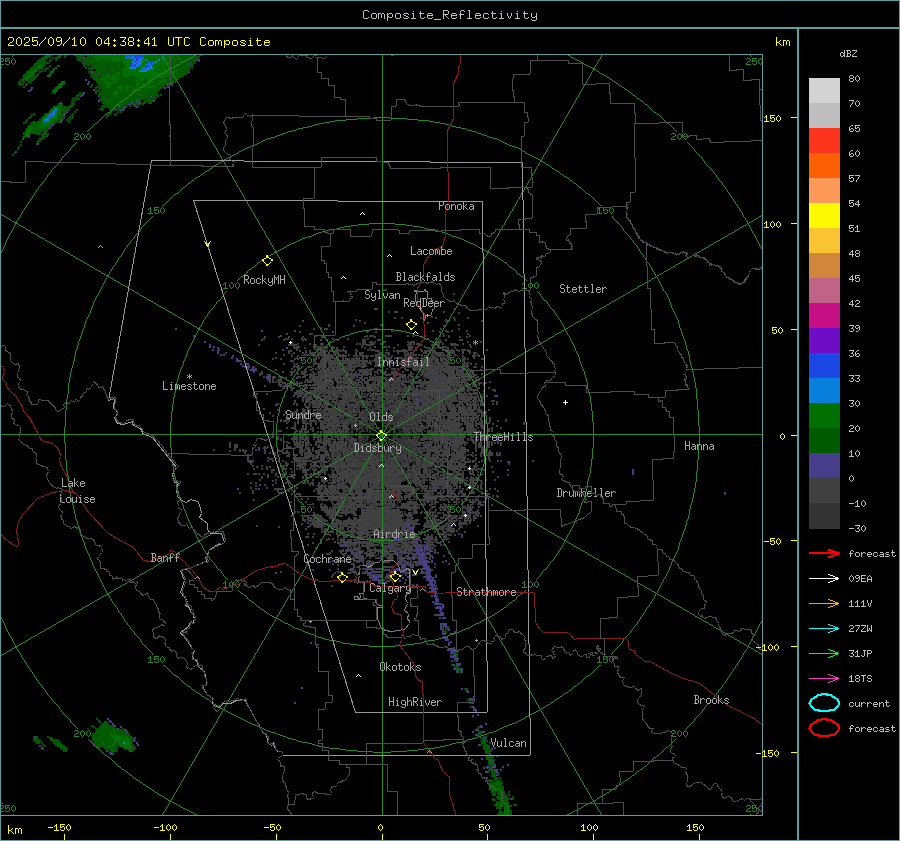
Task: Pick the yellow 54-51 dBZ swatch
Action: click(x=824, y=216)
